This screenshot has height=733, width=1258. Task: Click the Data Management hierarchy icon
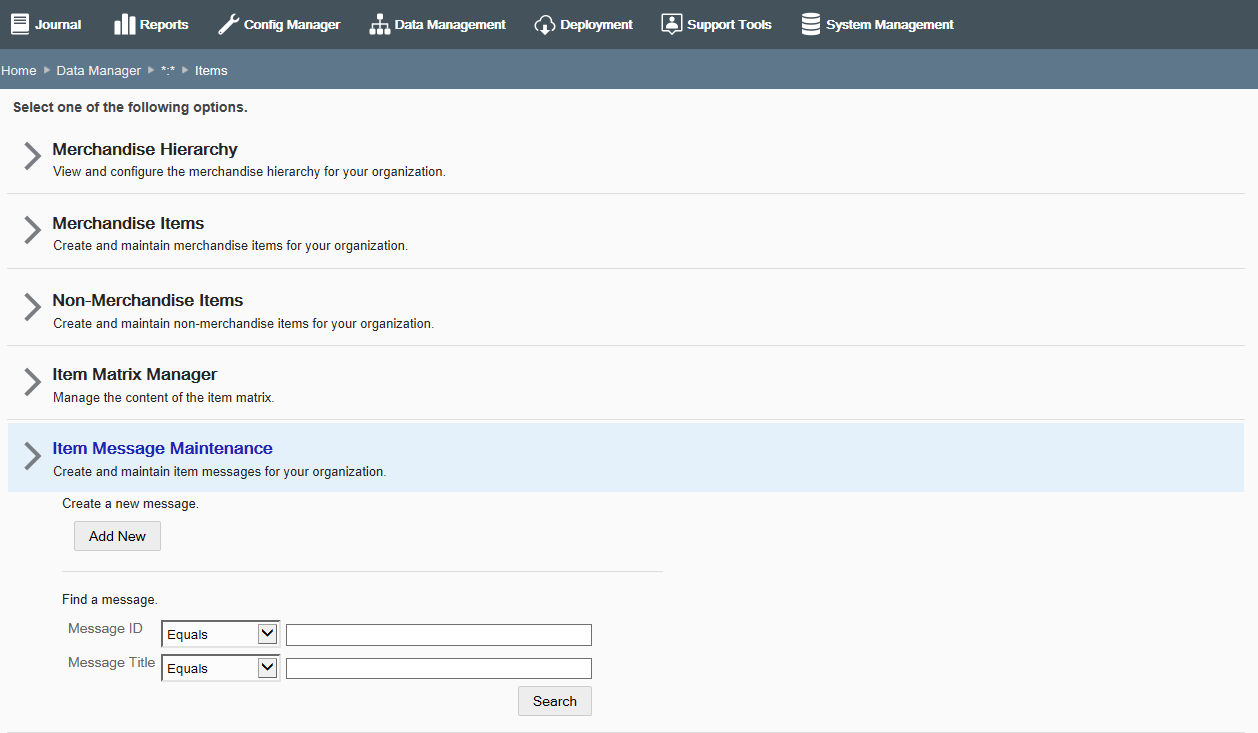tap(379, 24)
